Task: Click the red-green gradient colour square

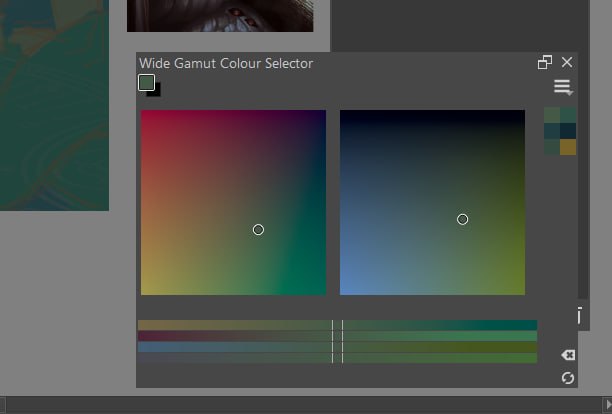Action: (x=233, y=203)
